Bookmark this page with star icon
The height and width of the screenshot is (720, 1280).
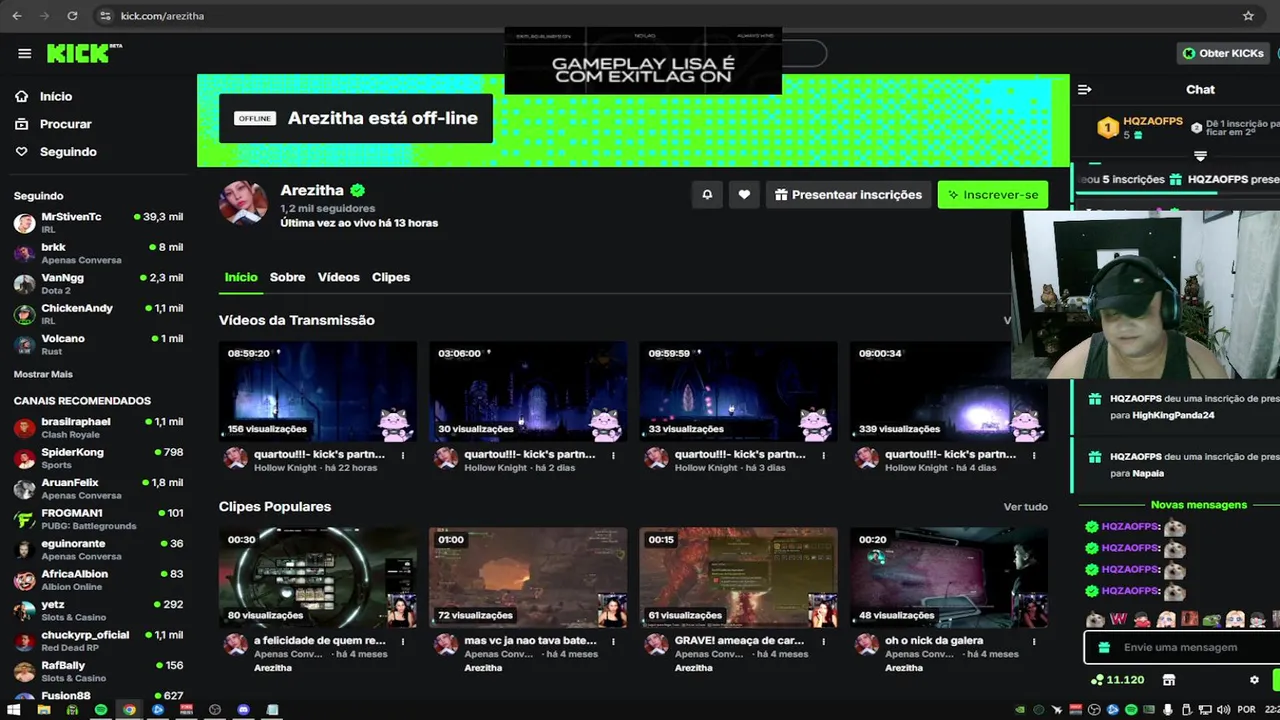pyautogui.click(x=1248, y=16)
